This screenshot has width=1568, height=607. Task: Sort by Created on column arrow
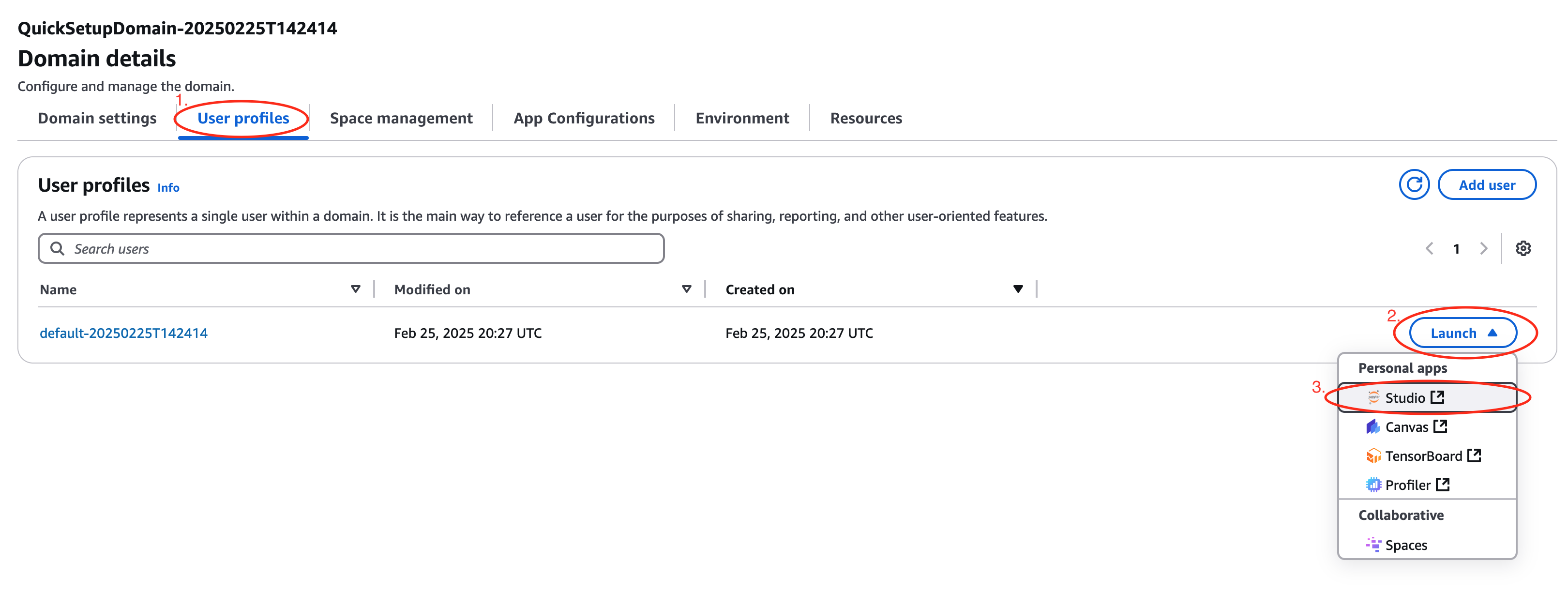pos(1018,289)
